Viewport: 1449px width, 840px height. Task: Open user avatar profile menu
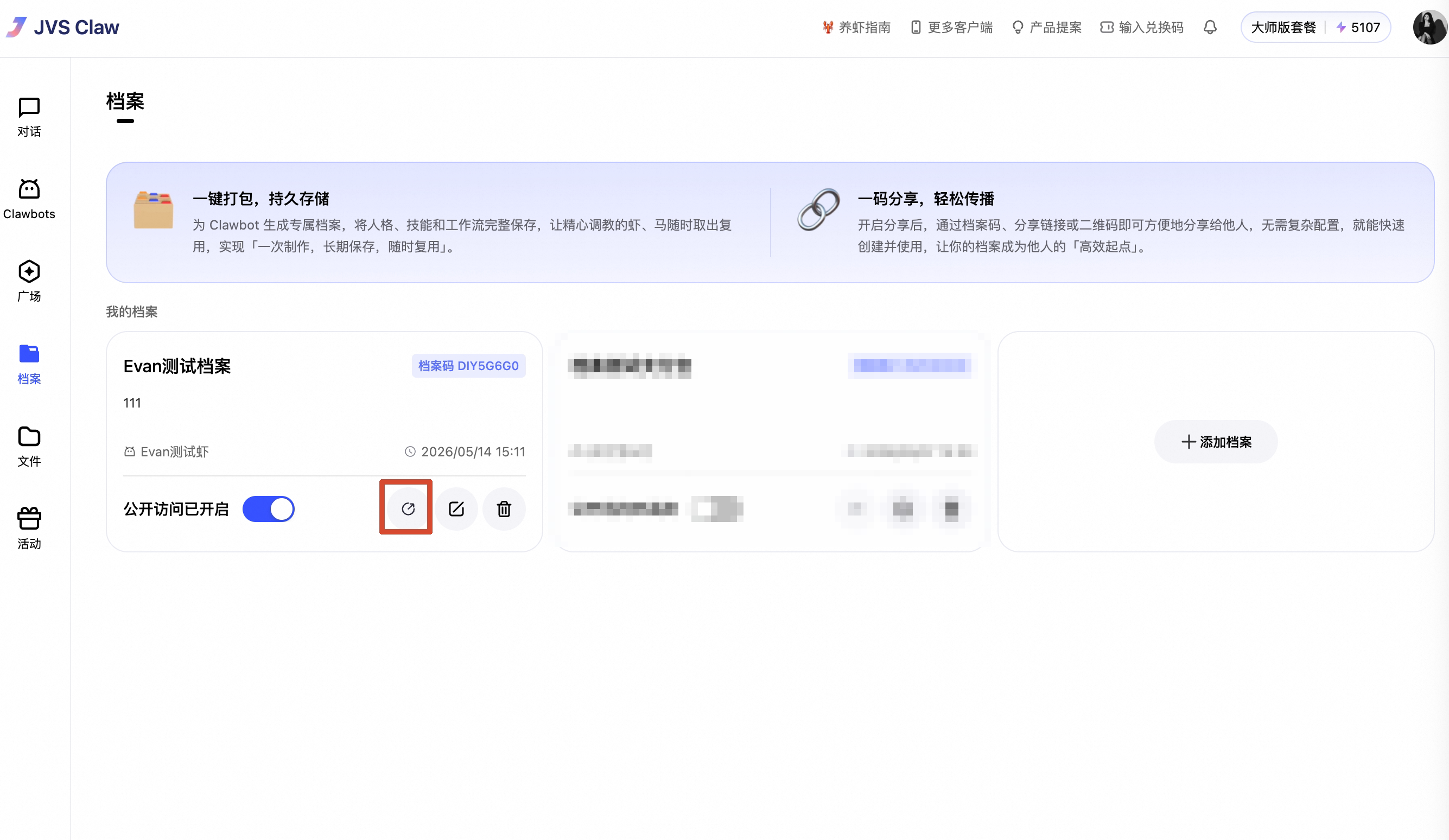click(1429, 27)
